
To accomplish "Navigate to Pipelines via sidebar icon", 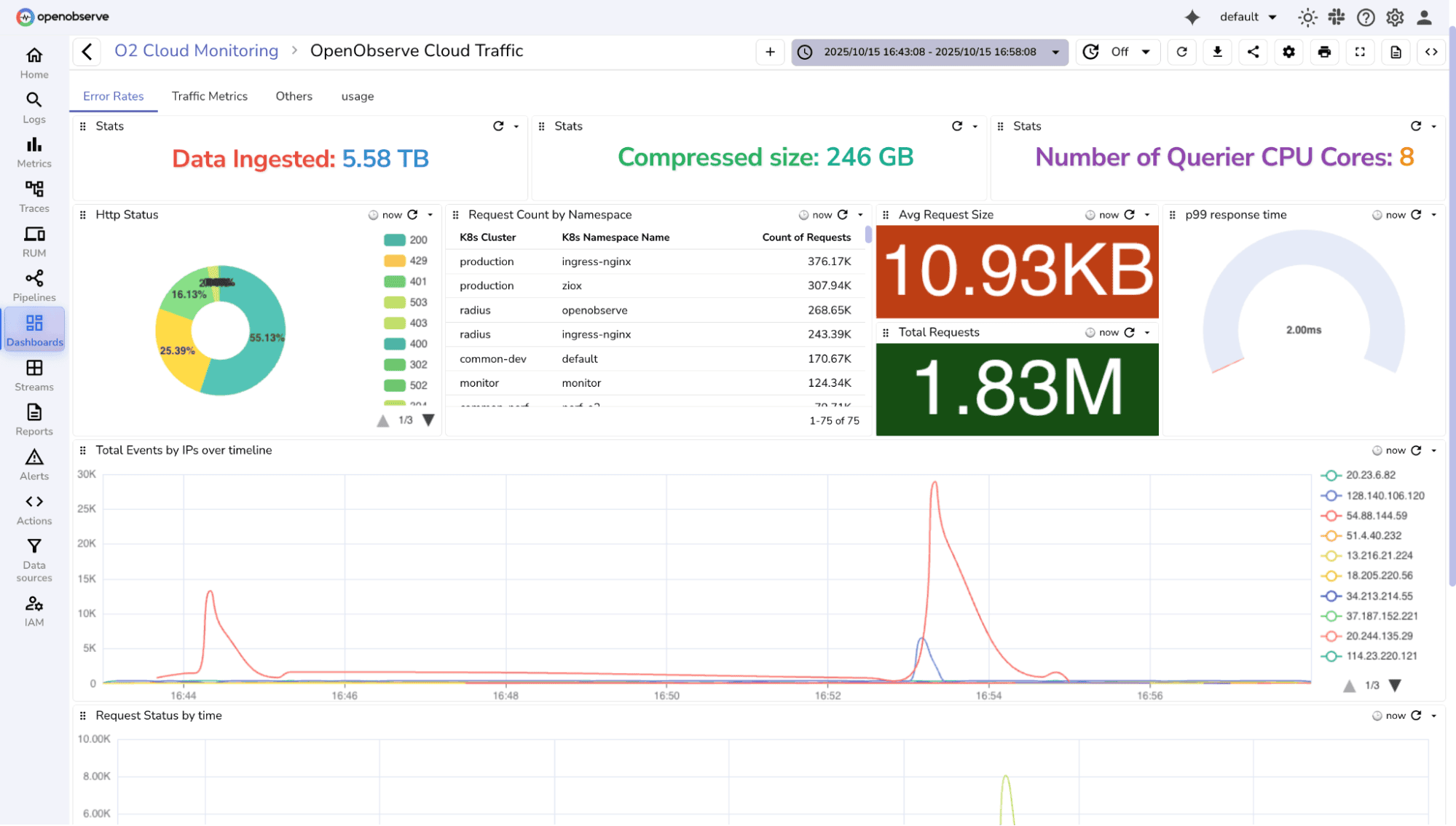I will click(34, 284).
